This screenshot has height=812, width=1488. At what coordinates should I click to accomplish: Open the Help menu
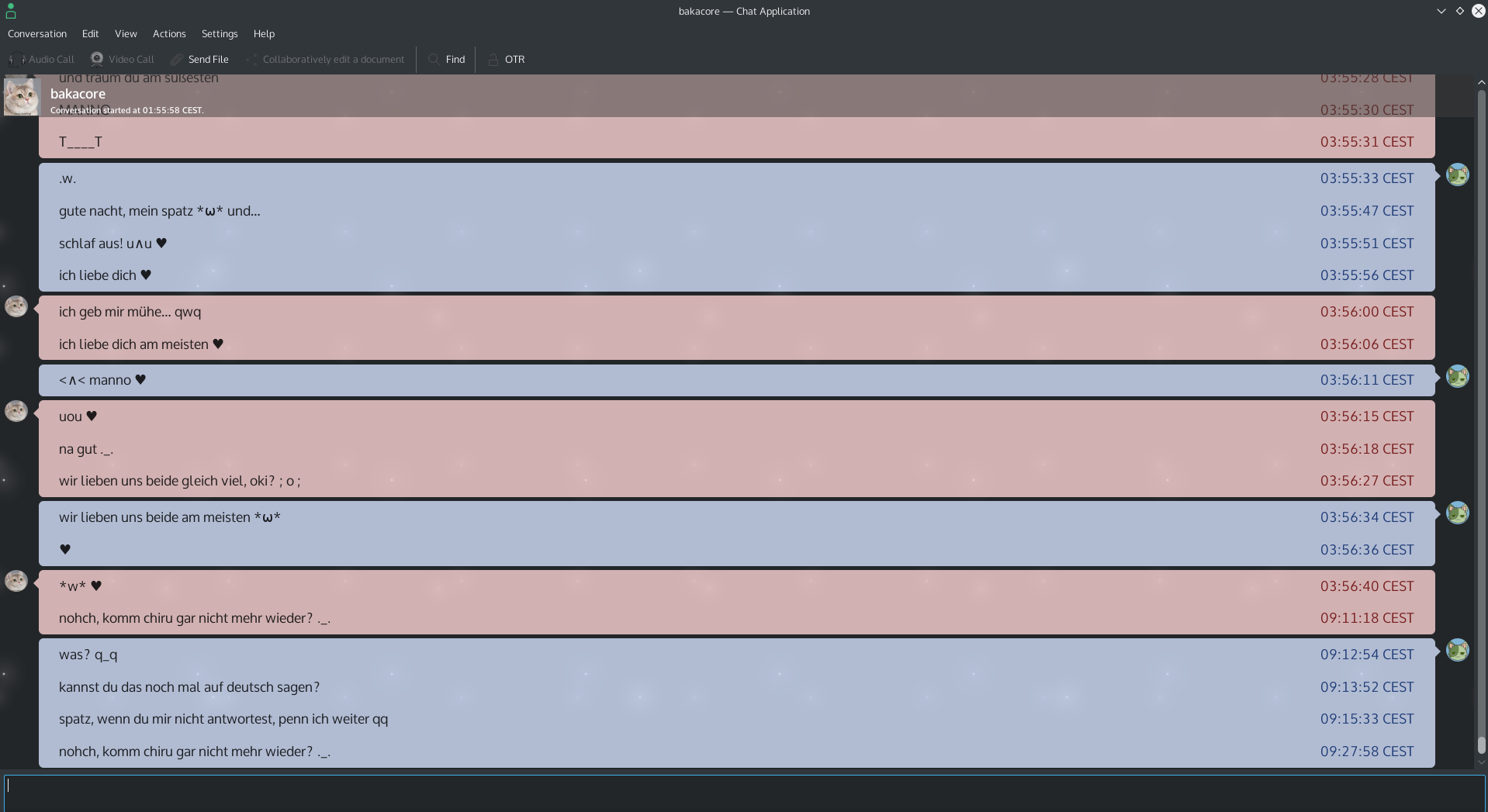coord(264,33)
